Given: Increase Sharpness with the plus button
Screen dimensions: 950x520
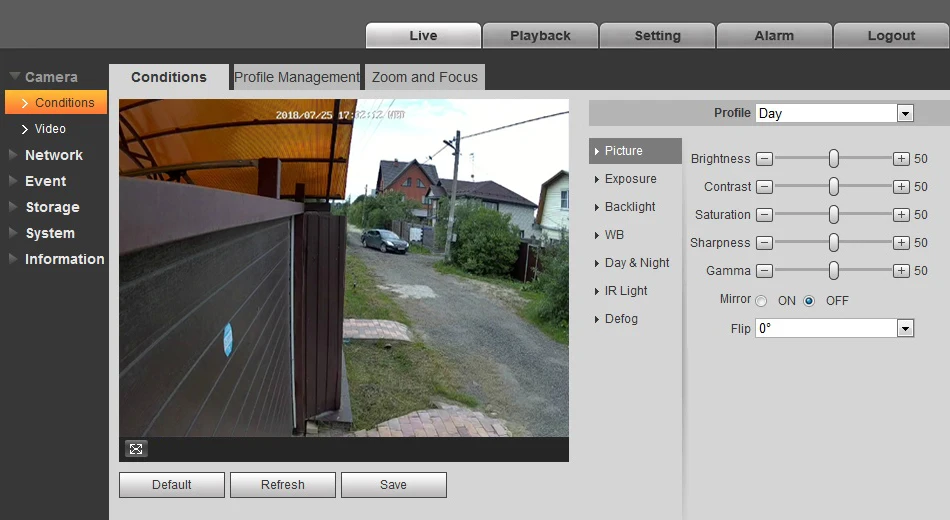Looking at the screenshot, I should pos(901,242).
